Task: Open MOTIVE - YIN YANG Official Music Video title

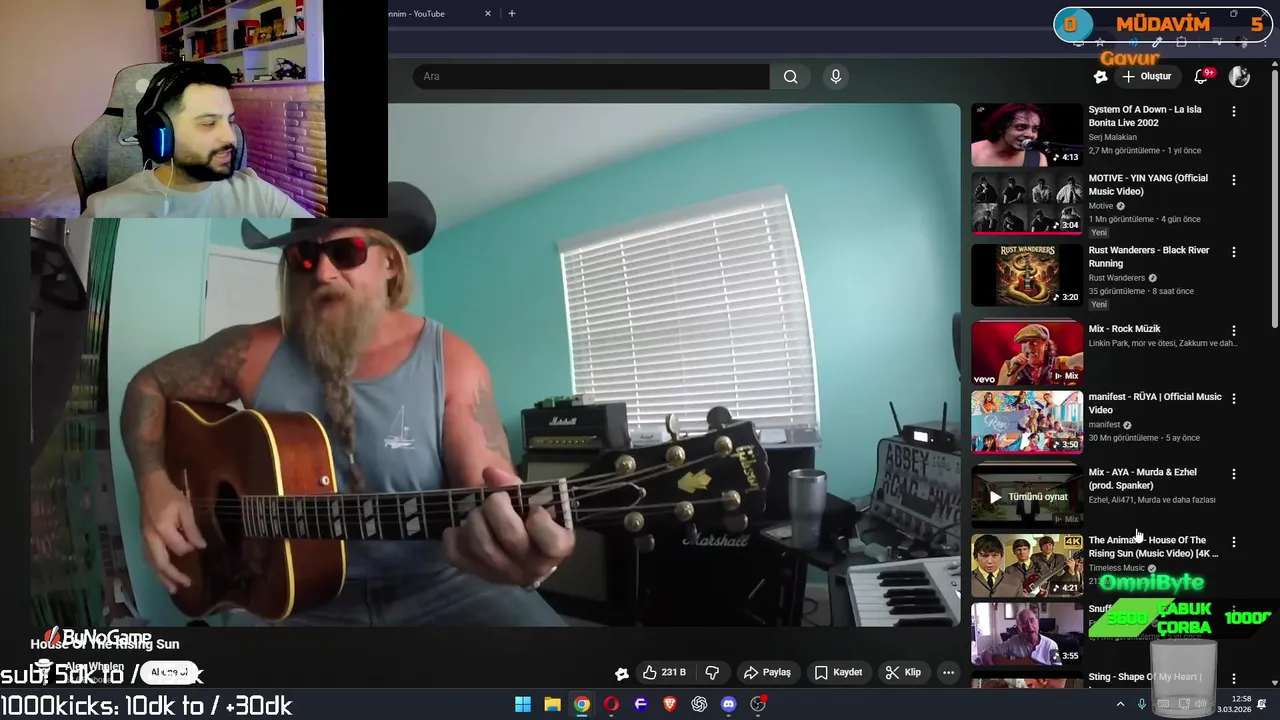Action: pos(1148,184)
